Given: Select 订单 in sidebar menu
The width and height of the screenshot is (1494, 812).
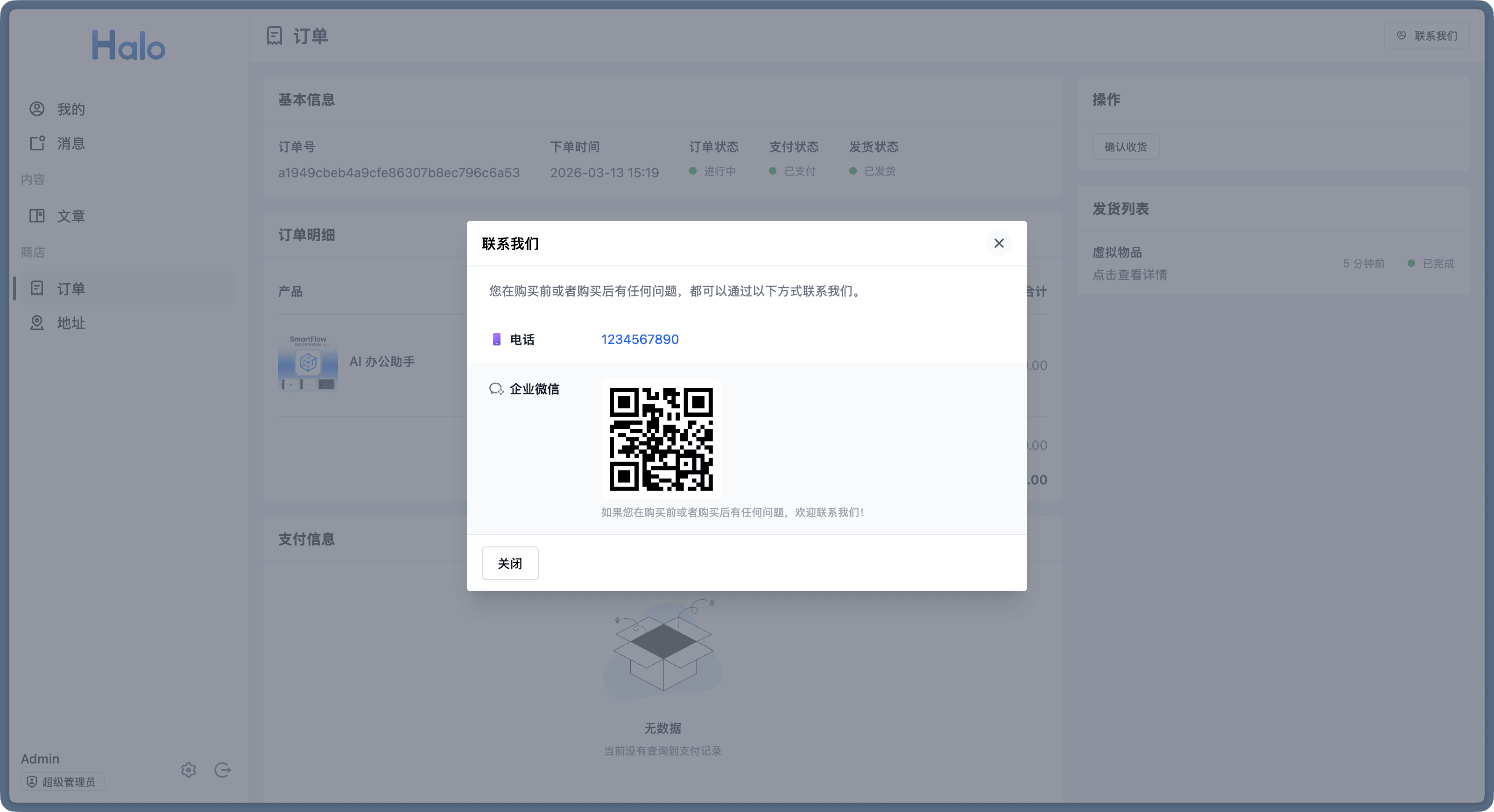Looking at the screenshot, I should click(x=71, y=289).
